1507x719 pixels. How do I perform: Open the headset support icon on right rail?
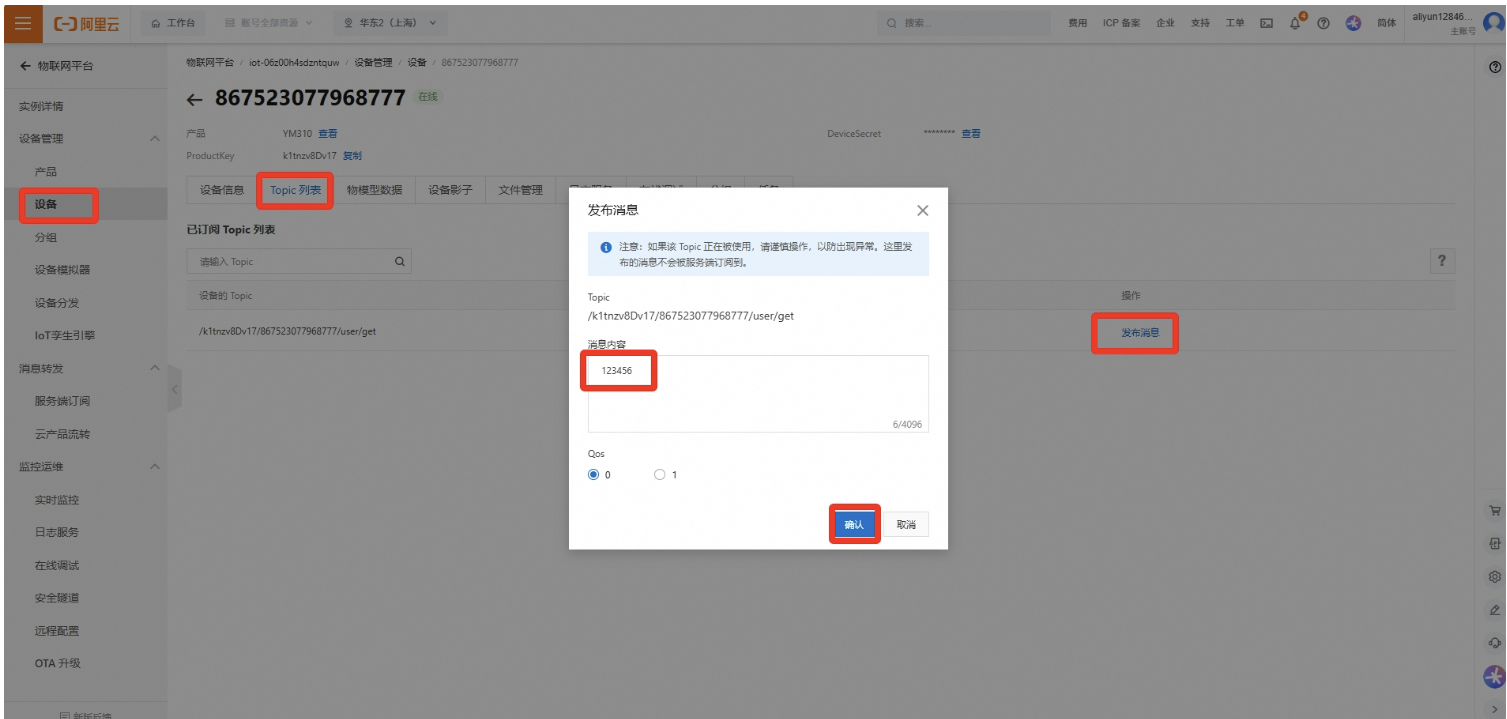[x=1494, y=642]
